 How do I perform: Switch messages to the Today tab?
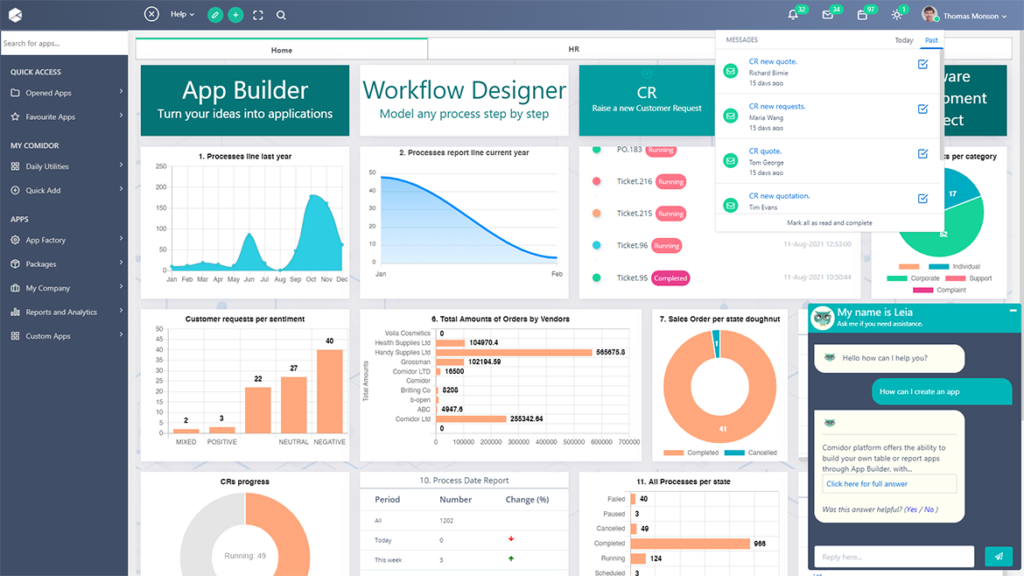click(x=903, y=40)
